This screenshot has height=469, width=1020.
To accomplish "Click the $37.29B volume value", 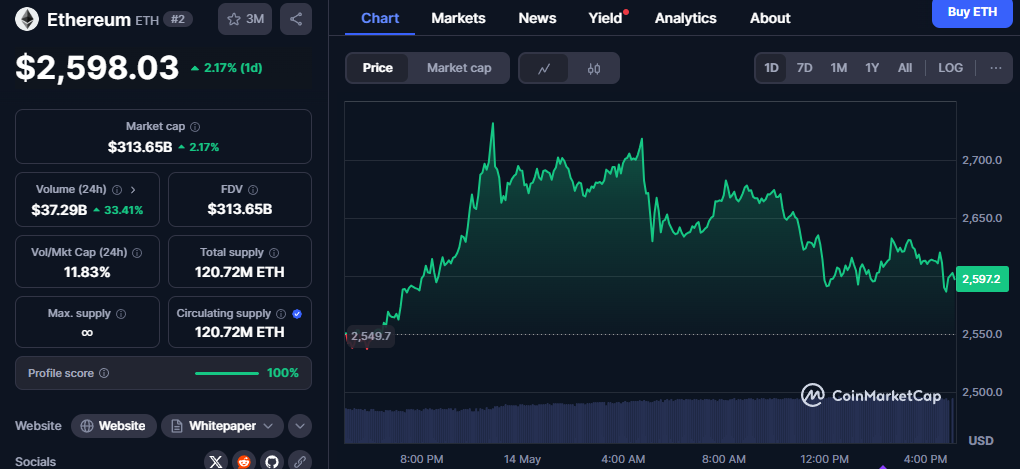I will point(59,209).
